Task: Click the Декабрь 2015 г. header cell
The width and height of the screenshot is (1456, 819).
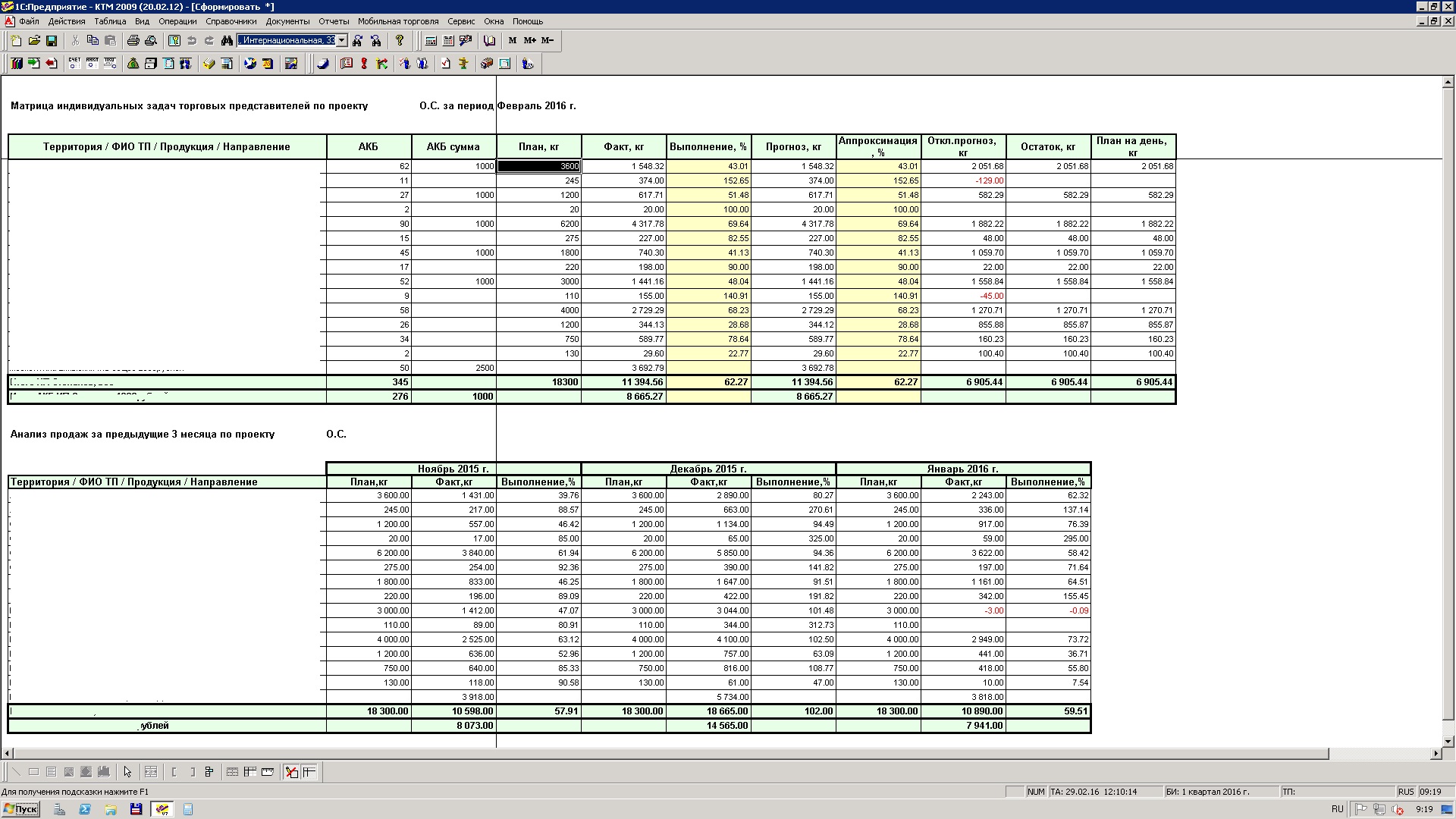Action: click(x=708, y=469)
